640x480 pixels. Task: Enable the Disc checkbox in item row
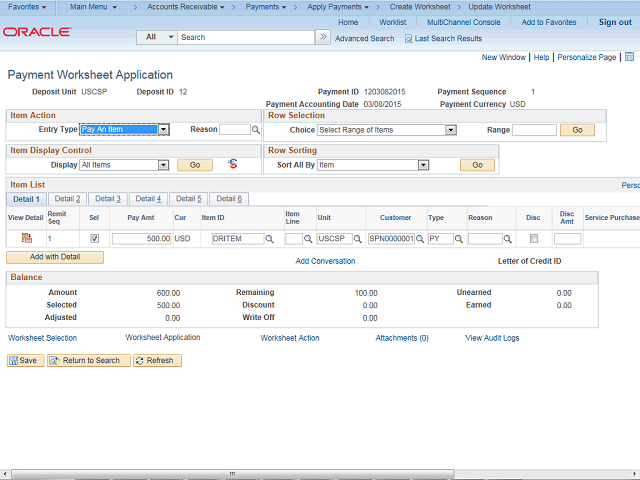[x=533, y=239]
